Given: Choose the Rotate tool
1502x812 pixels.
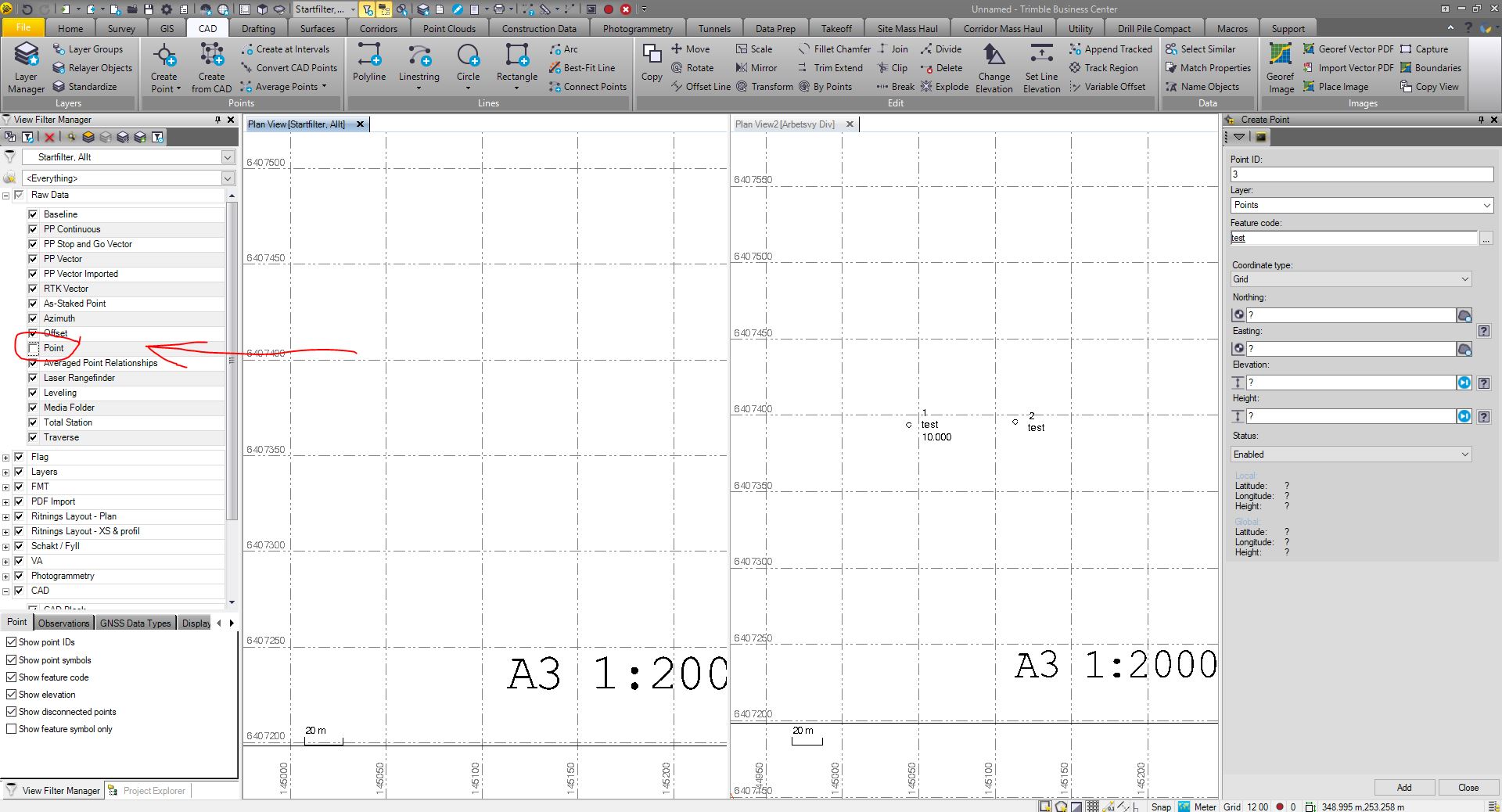Looking at the screenshot, I should pos(692,68).
